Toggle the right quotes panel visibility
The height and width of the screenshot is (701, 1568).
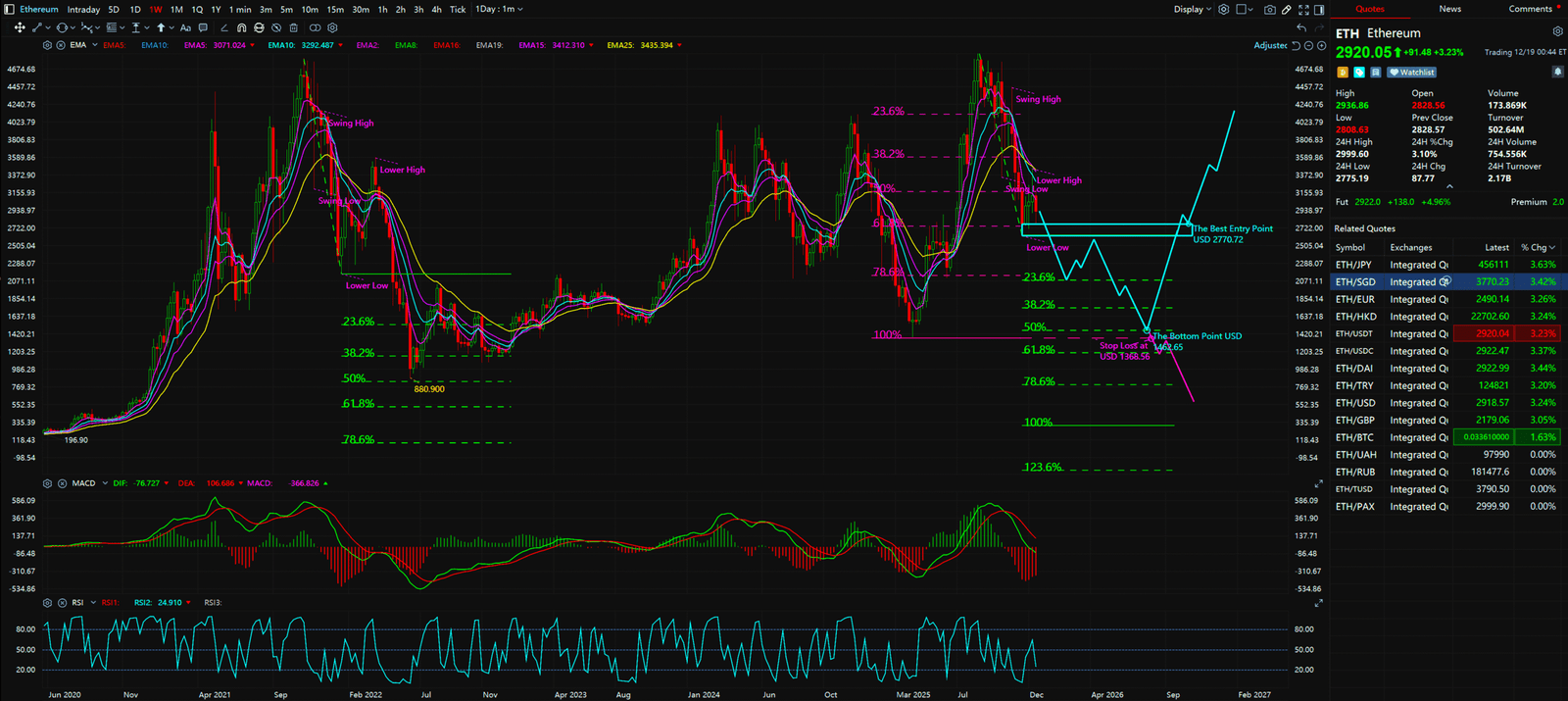click(x=1319, y=10)
